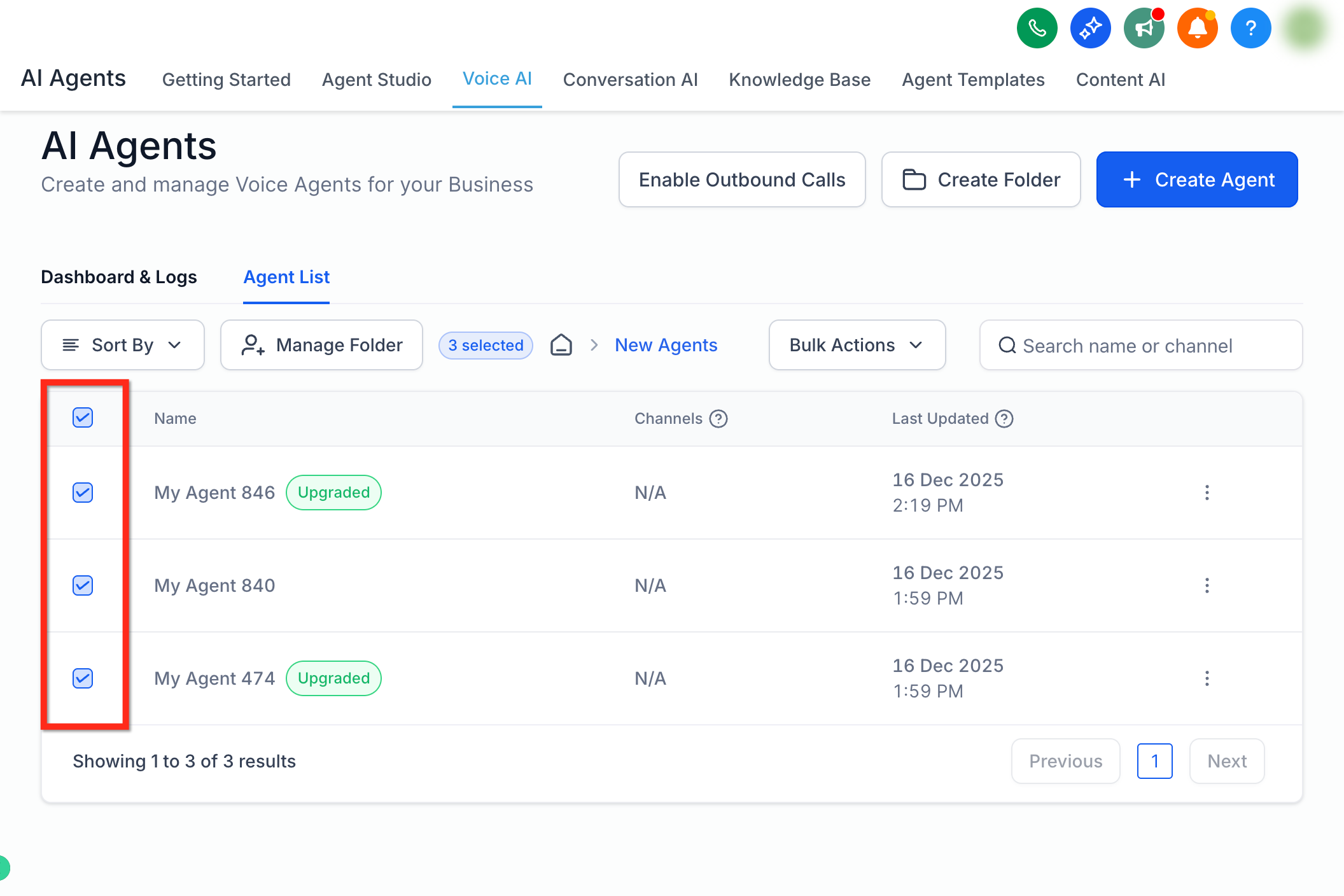Click the Manage Folder button

tap(321, 345)
